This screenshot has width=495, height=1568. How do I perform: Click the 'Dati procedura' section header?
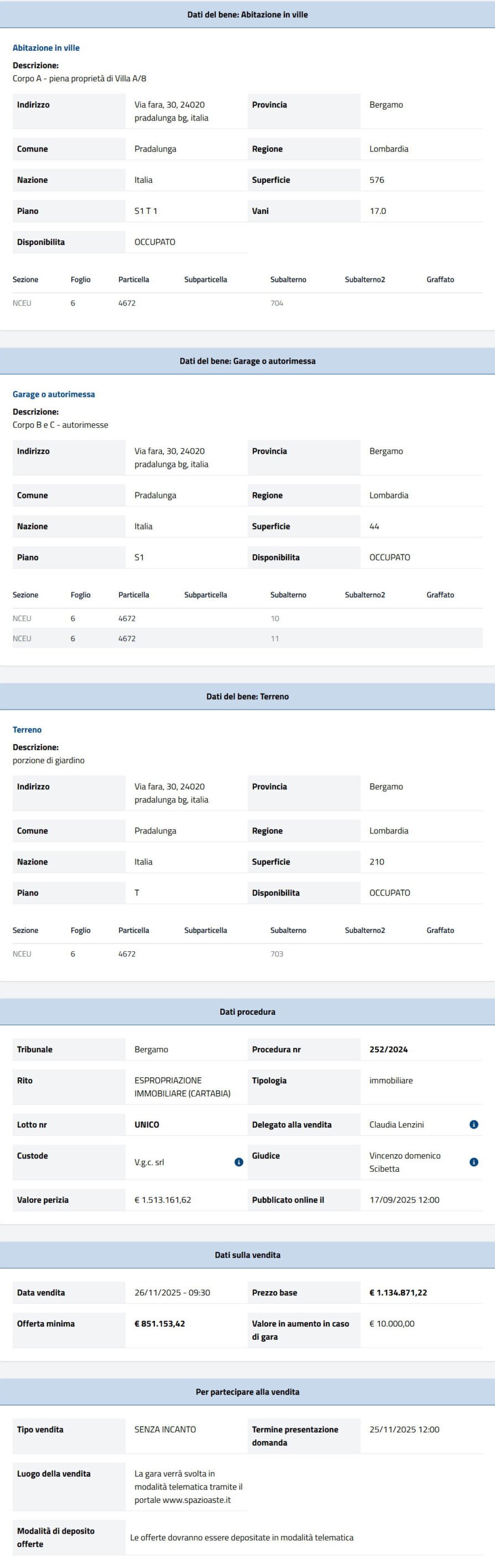(x=247, y=1011)
